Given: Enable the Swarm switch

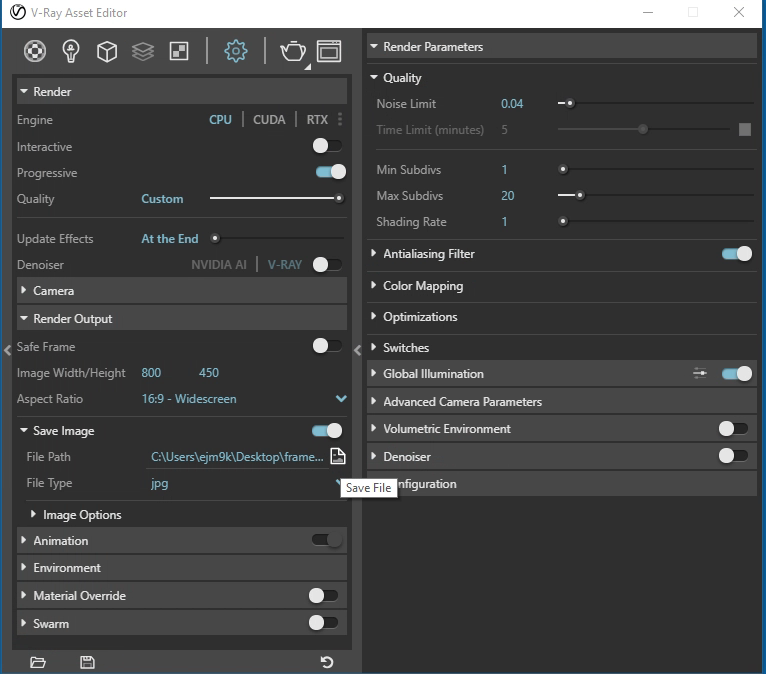Looking at the screenshot, I should click(323, 623).
